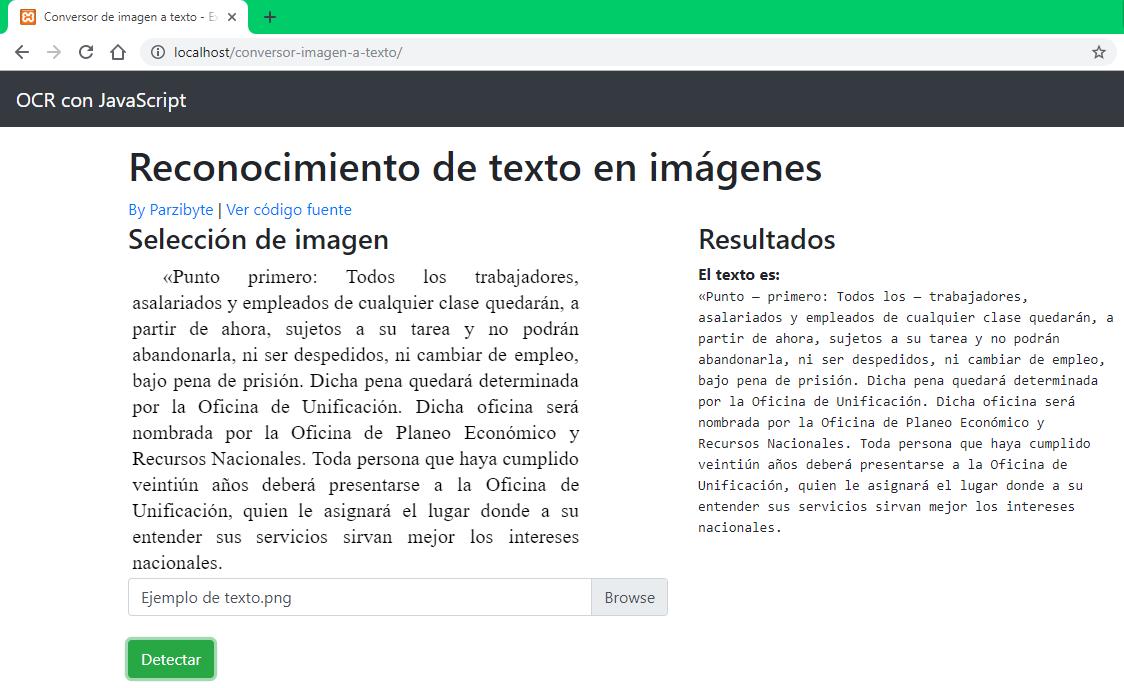Click the Ejemplo de texto.png file input
1124x688 pixels.
point(360,598)
